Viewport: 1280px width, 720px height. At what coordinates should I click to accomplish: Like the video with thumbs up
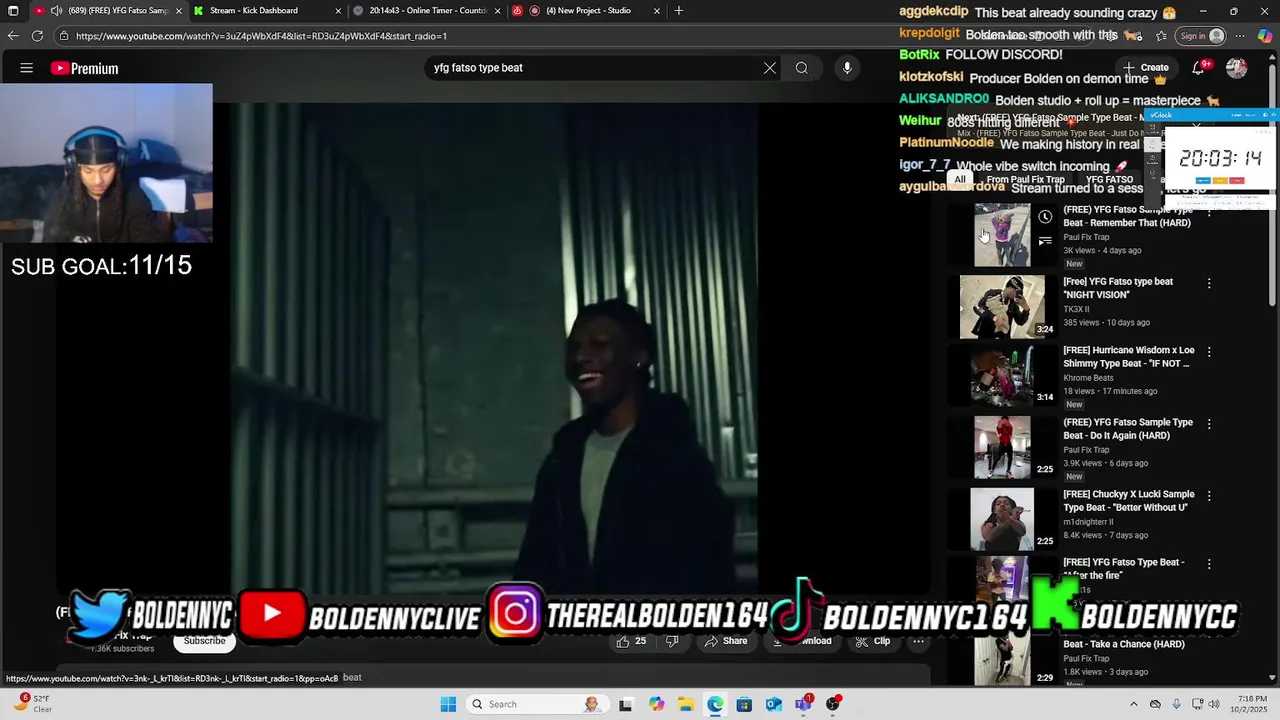631,641
